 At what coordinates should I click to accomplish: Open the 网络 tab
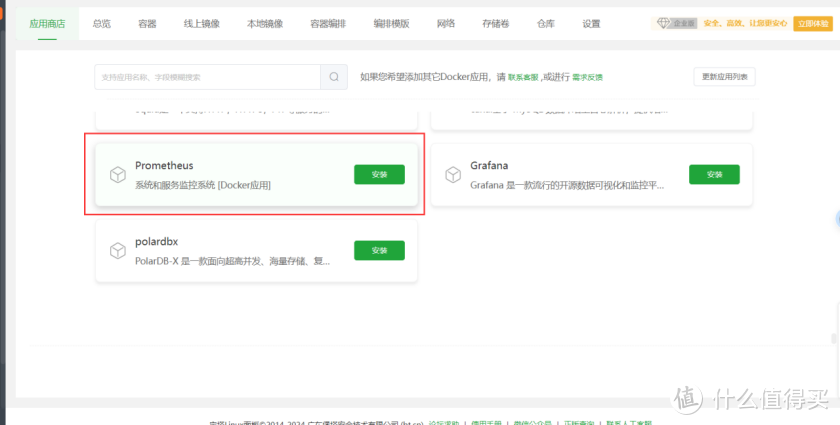(x=446, y=24)
